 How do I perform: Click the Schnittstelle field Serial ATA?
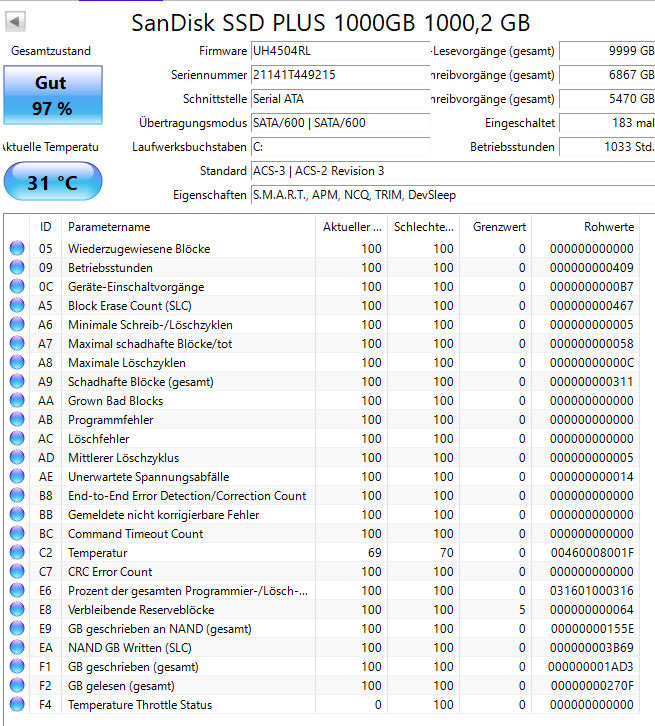click(x=341, y=99)
